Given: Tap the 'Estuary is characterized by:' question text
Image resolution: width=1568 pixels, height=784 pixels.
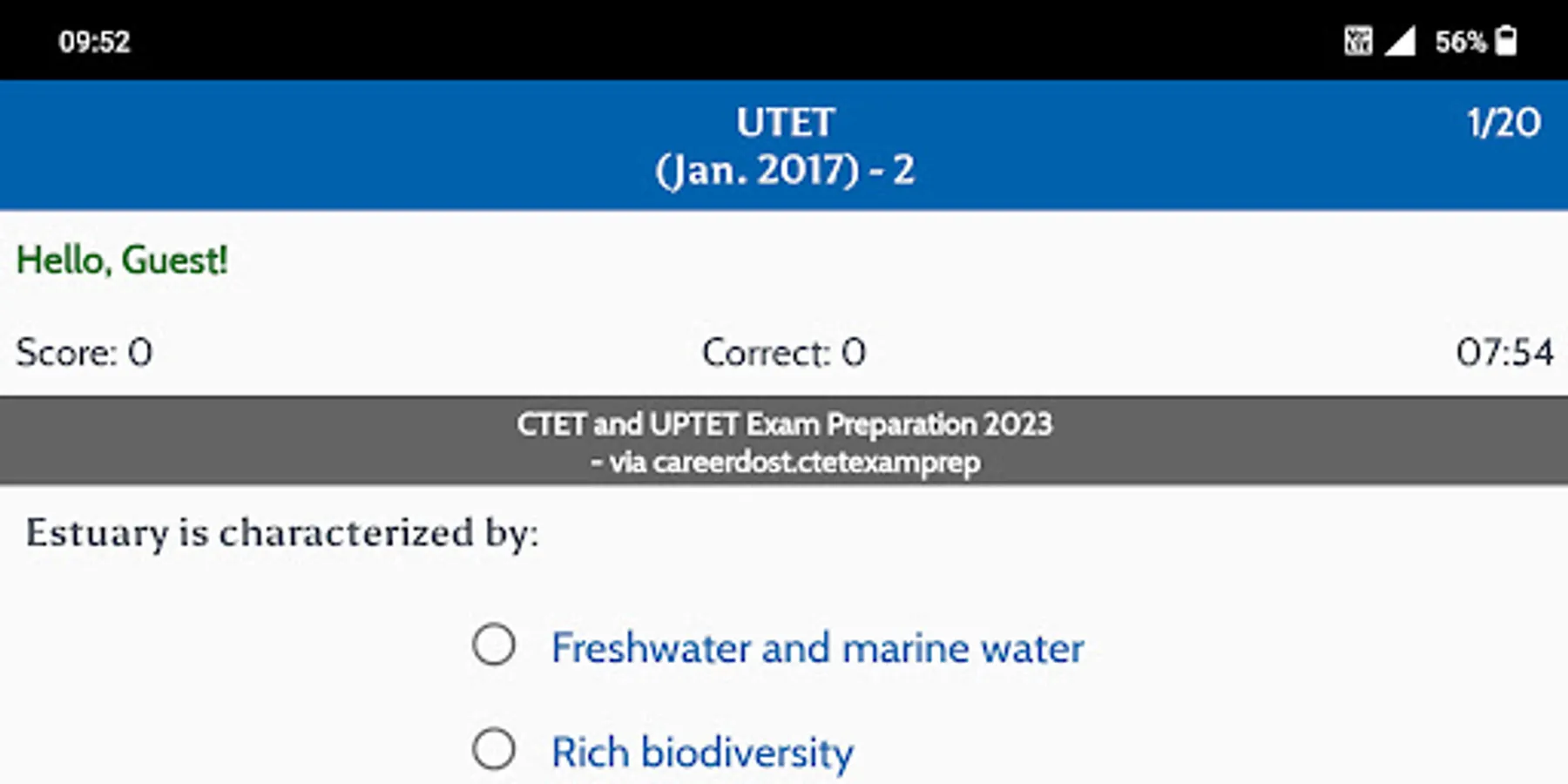Looking at the screenshot, I should click(x=282, y=533).
